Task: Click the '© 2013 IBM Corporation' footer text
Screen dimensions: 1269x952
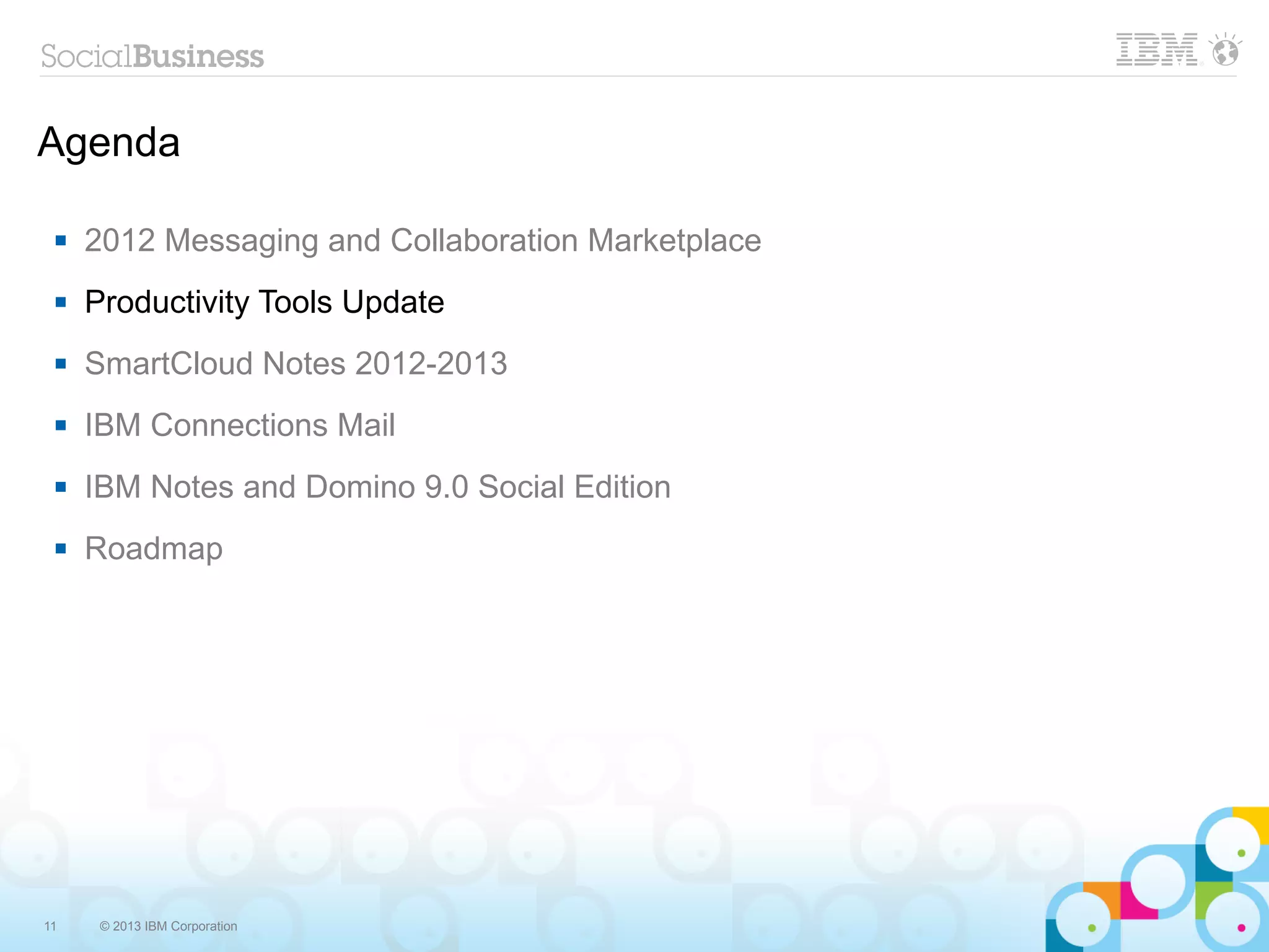Action: point(168,926)
